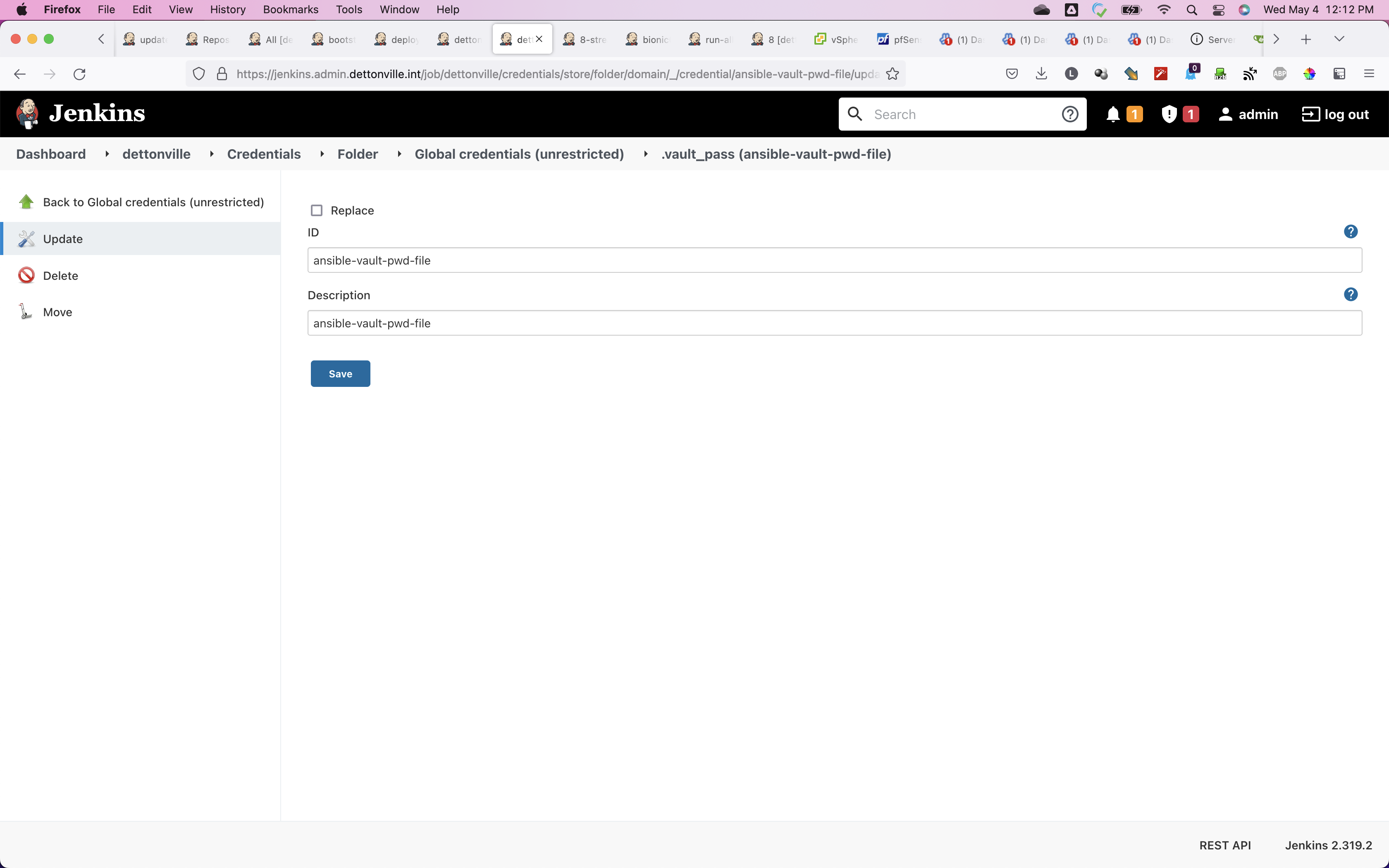1389x868 pixels.
Task: Enable the Replace checkbox
Action: pos(316,211)
